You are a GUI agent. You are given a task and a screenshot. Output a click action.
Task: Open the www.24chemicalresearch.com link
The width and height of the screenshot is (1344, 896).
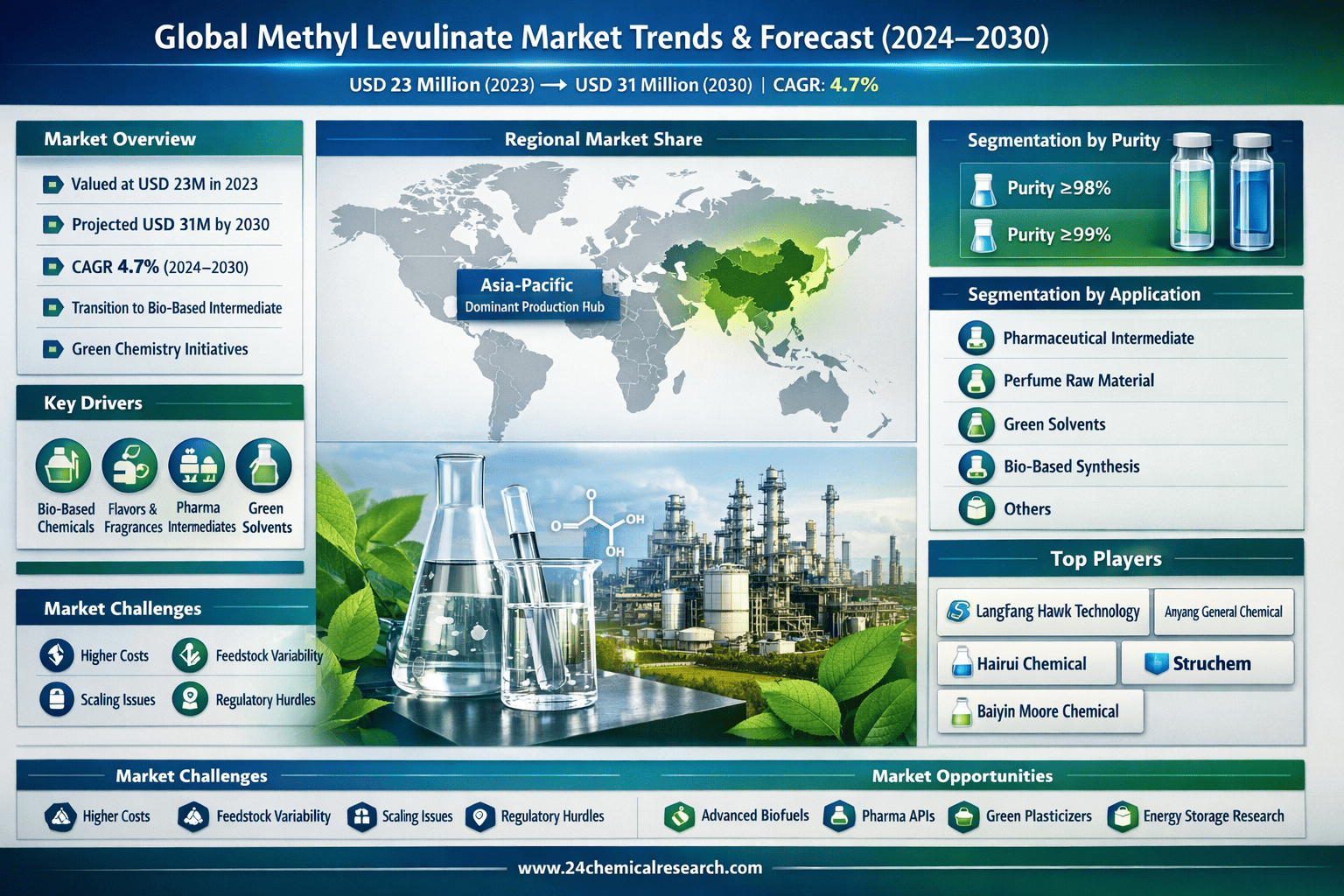[x=640, y=868]
